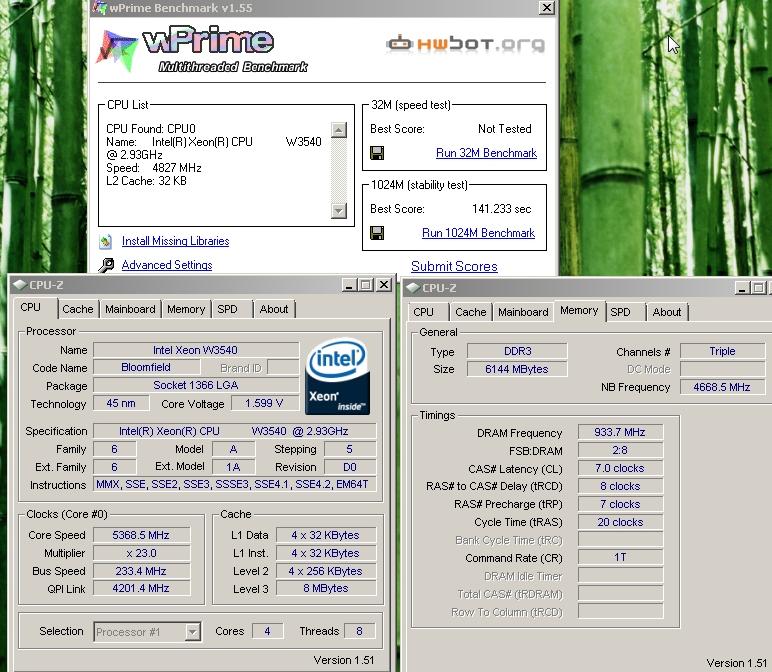Switch to Mainboard tab in left CPU-Z
Viewport: 772px width, 672px height.
coord(130,309)
